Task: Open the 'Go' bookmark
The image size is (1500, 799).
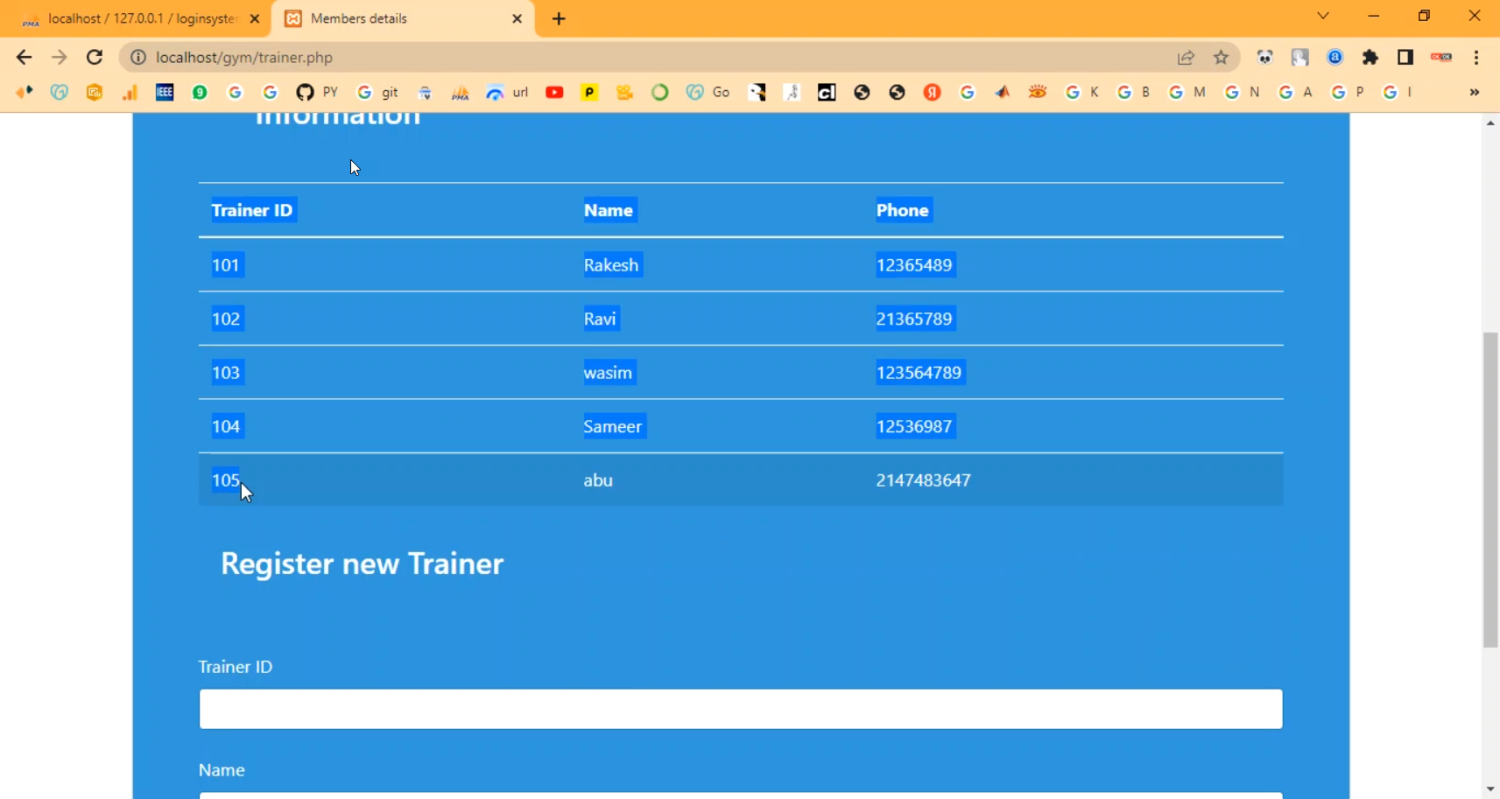Action: (x=709, y=92)
